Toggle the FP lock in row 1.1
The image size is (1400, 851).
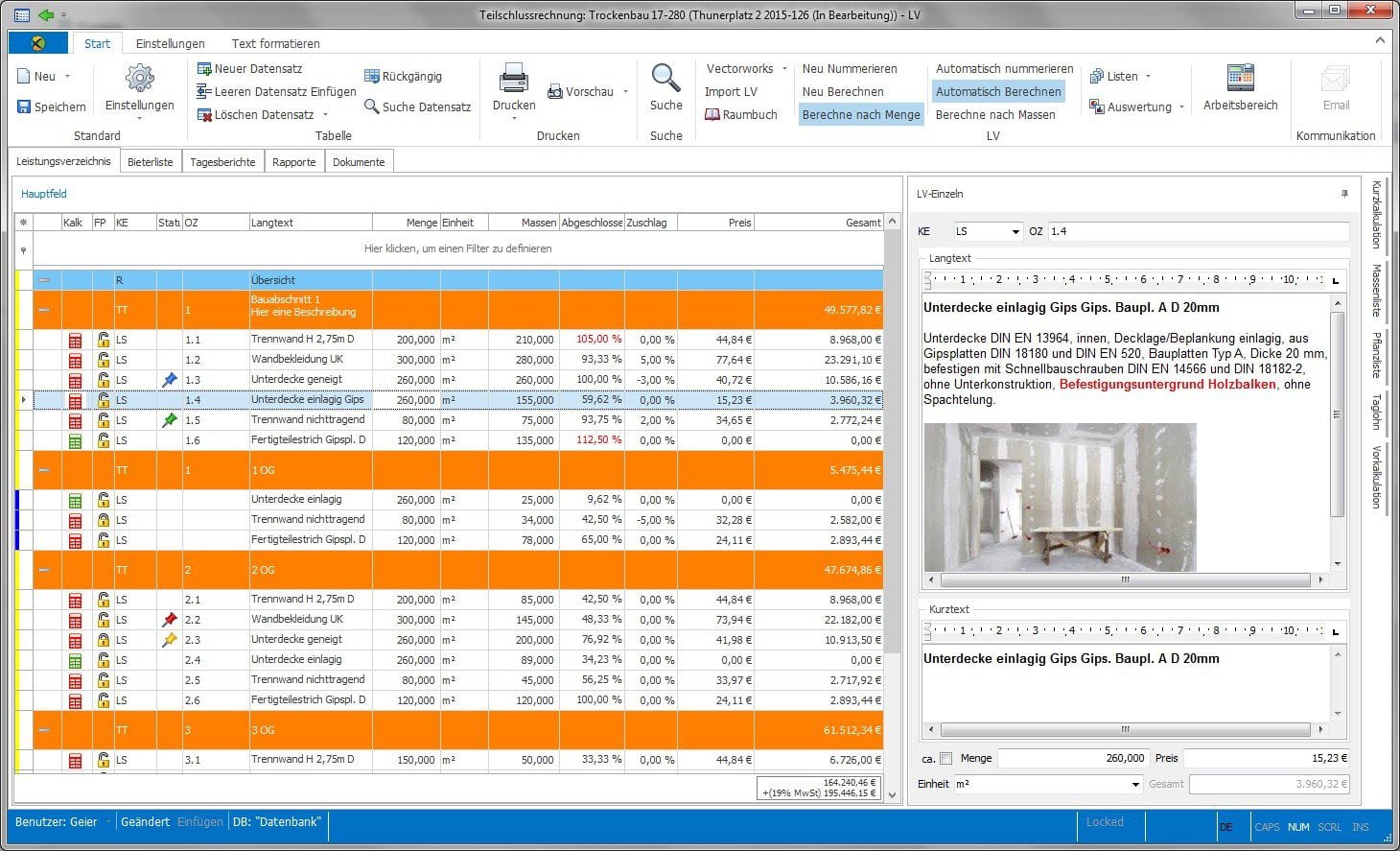(x=103, y=340)
